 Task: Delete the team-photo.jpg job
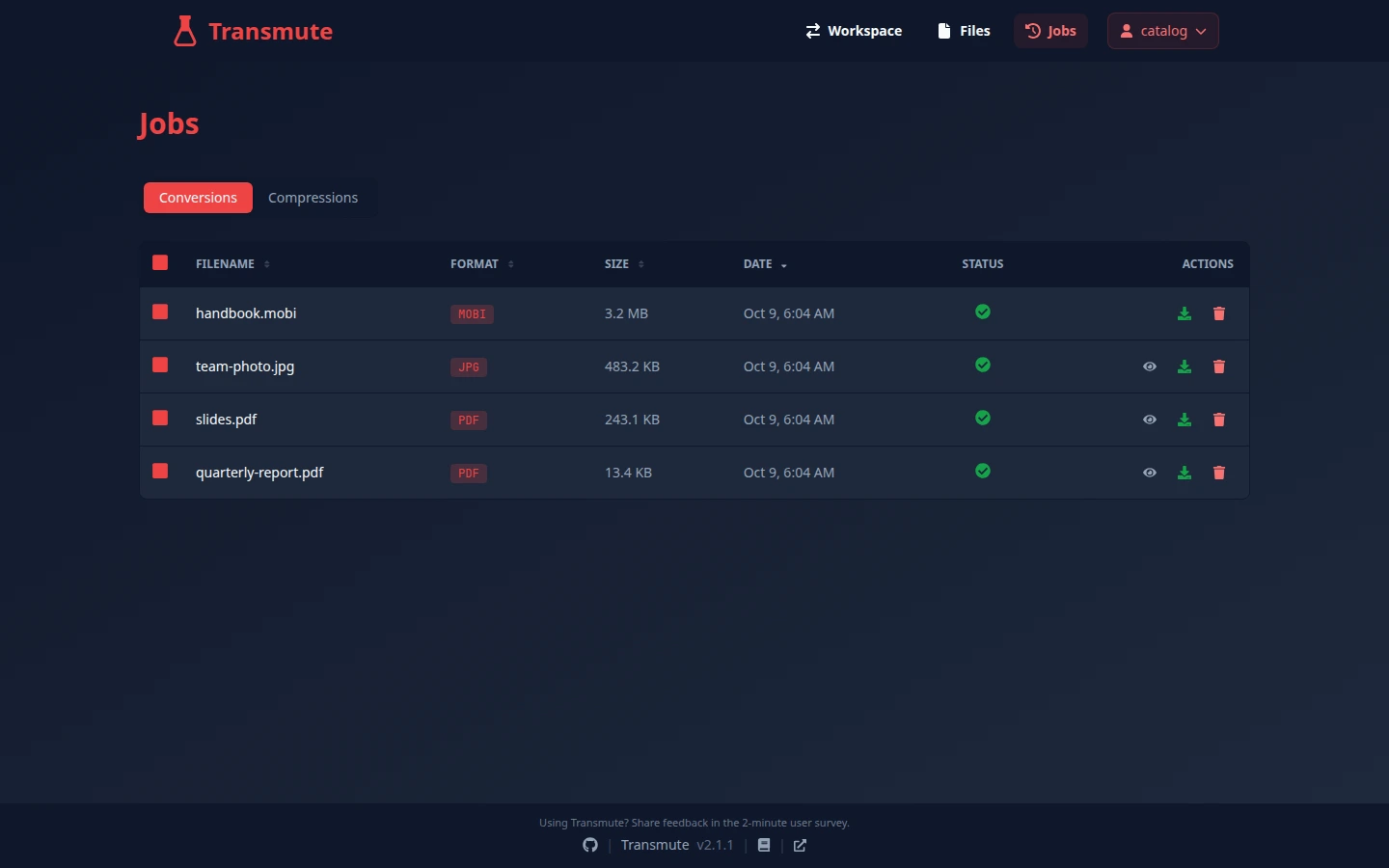1219,366
